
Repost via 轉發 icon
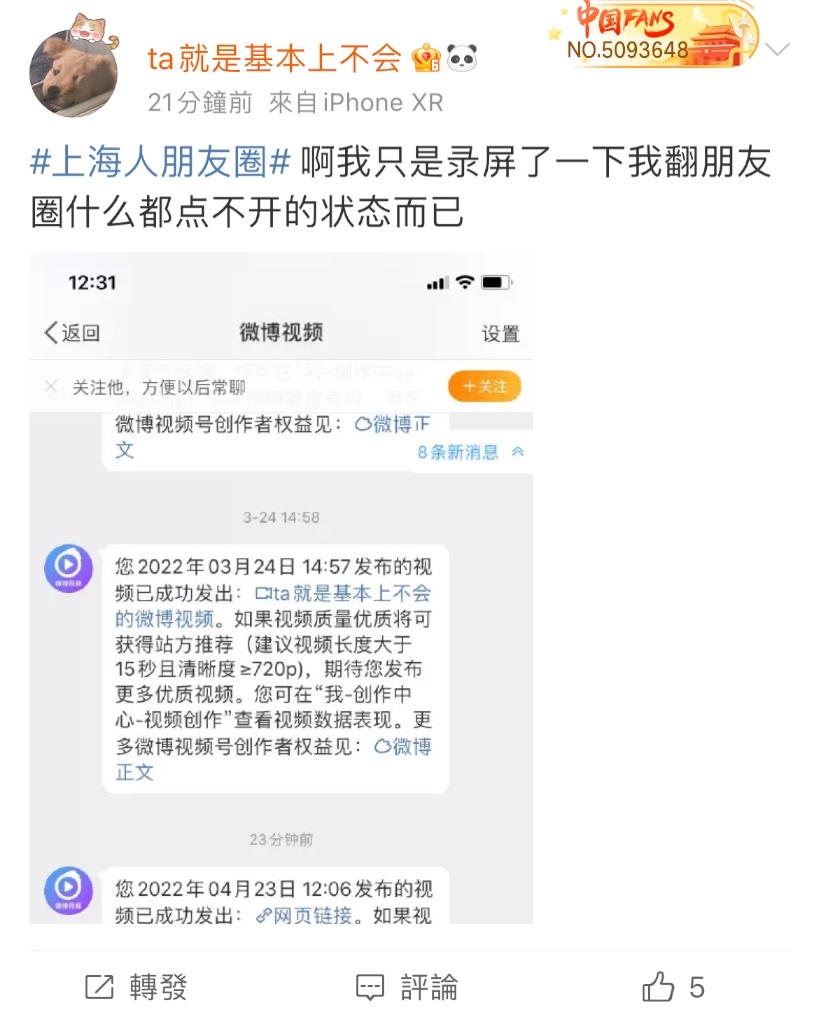click(x=136, y=987)
